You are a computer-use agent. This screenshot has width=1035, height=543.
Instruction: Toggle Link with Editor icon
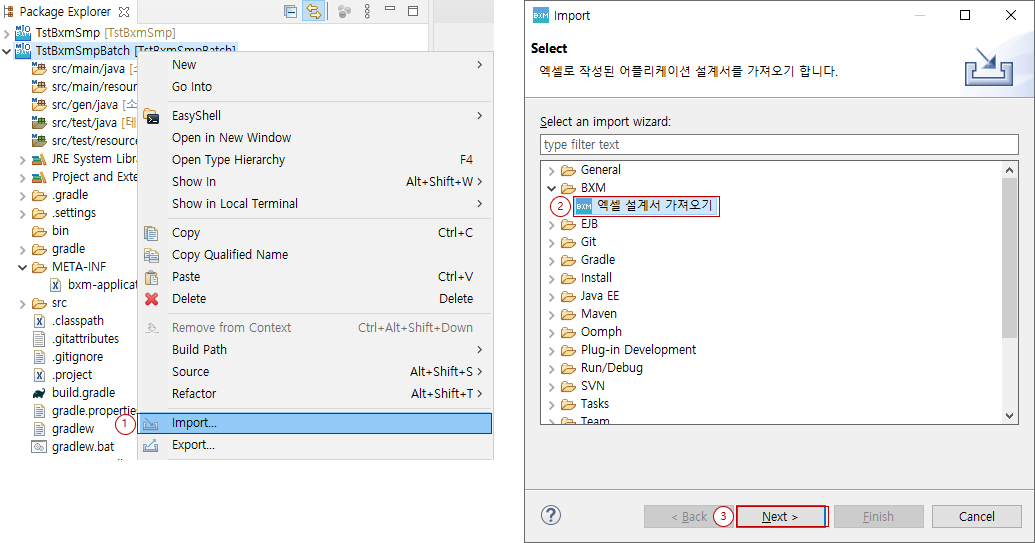click(x=313, y=12)
